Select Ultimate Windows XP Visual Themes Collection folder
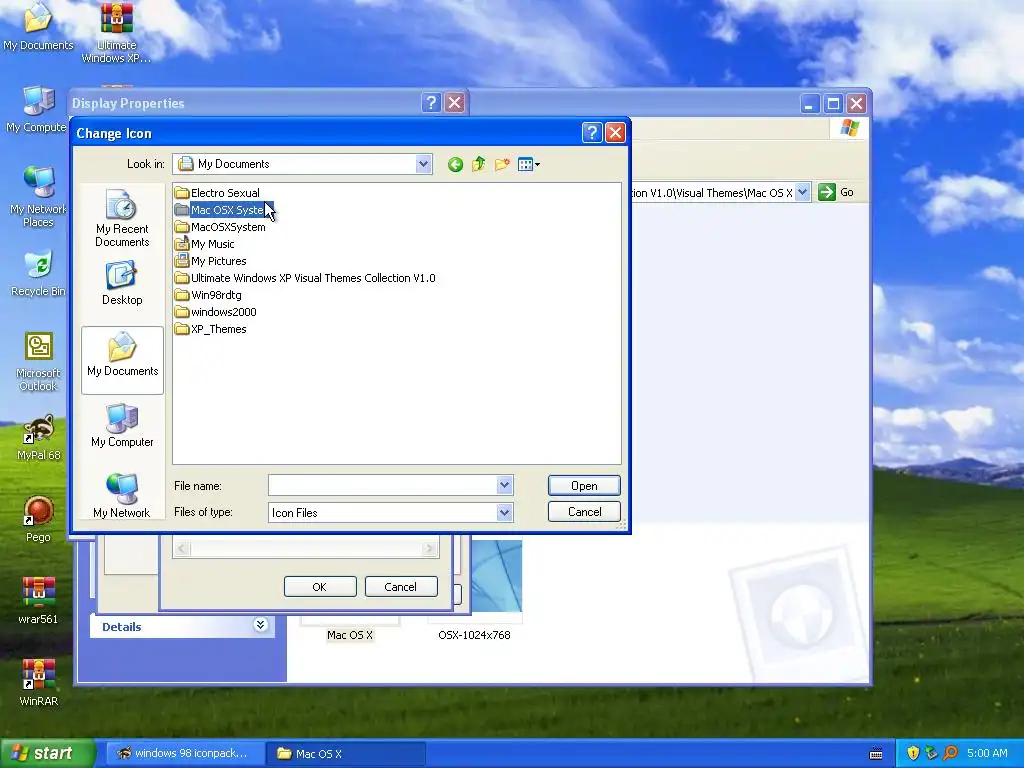 pyautogui.click(x=305, y=278)
